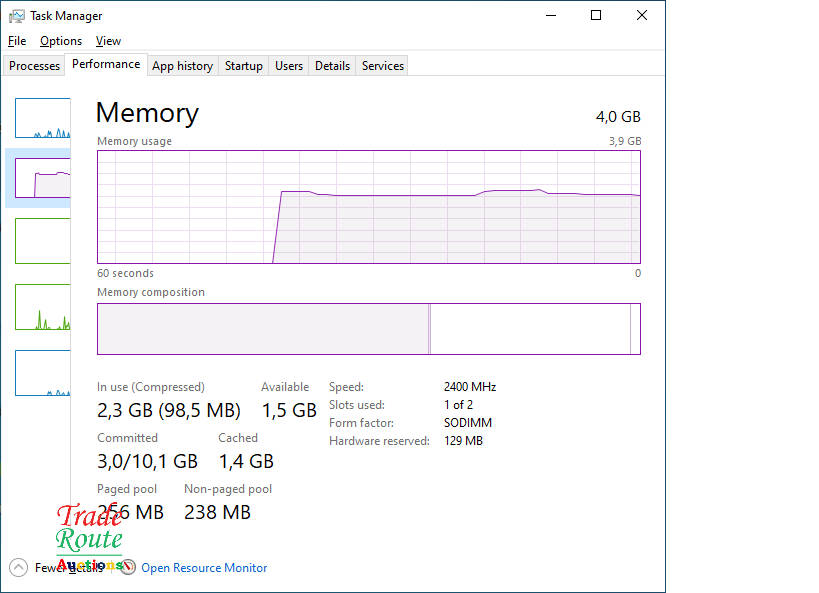Open the Services tab
This screenshot has height=593, width=819.
[x=383, y=66]
